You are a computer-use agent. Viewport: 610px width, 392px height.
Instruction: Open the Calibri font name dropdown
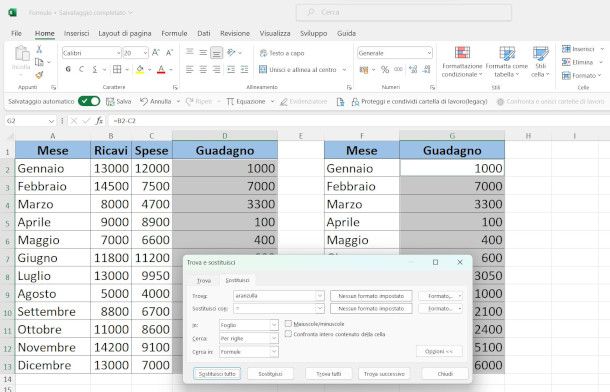118,52
